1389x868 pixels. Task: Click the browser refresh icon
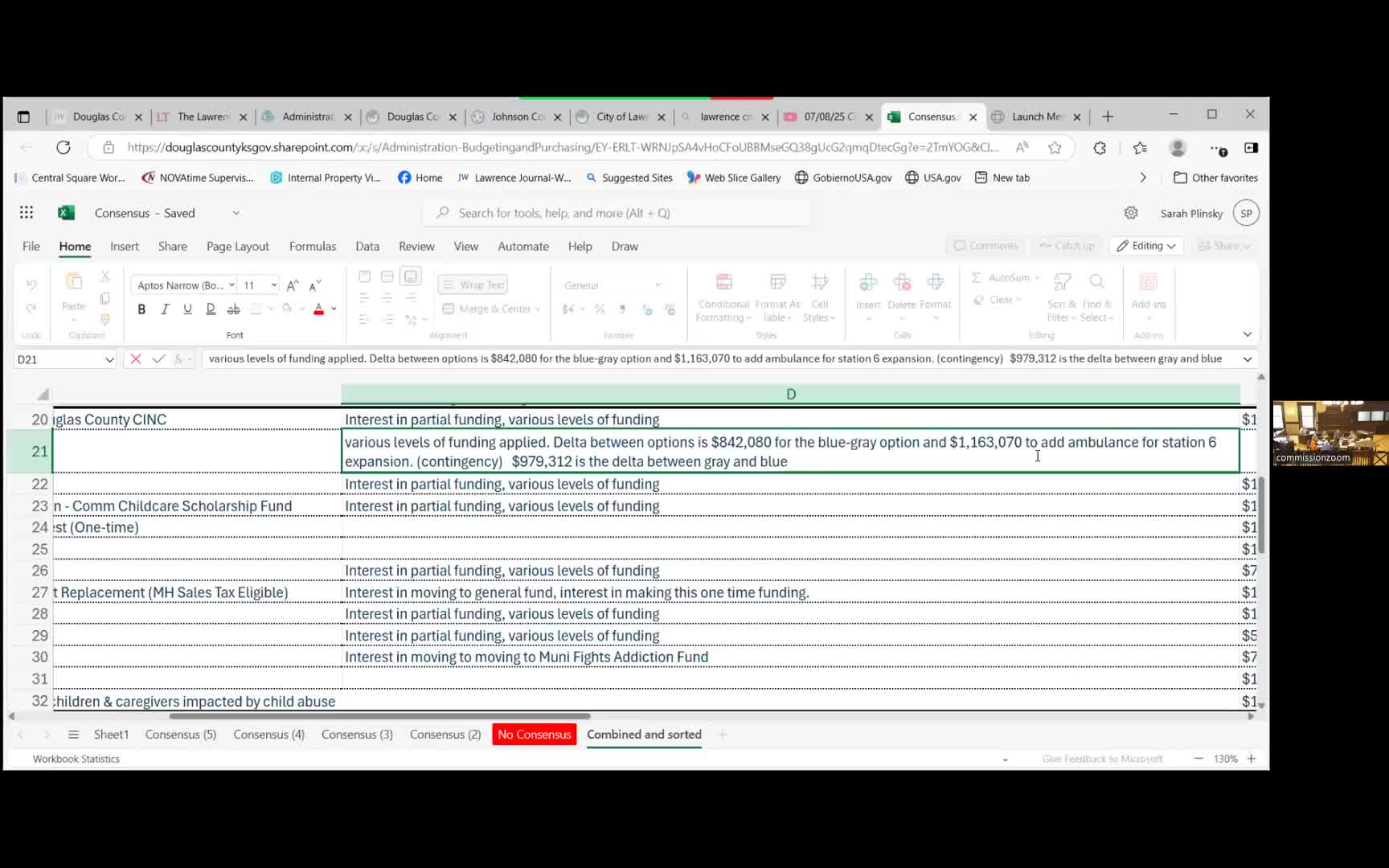[64, 148]
